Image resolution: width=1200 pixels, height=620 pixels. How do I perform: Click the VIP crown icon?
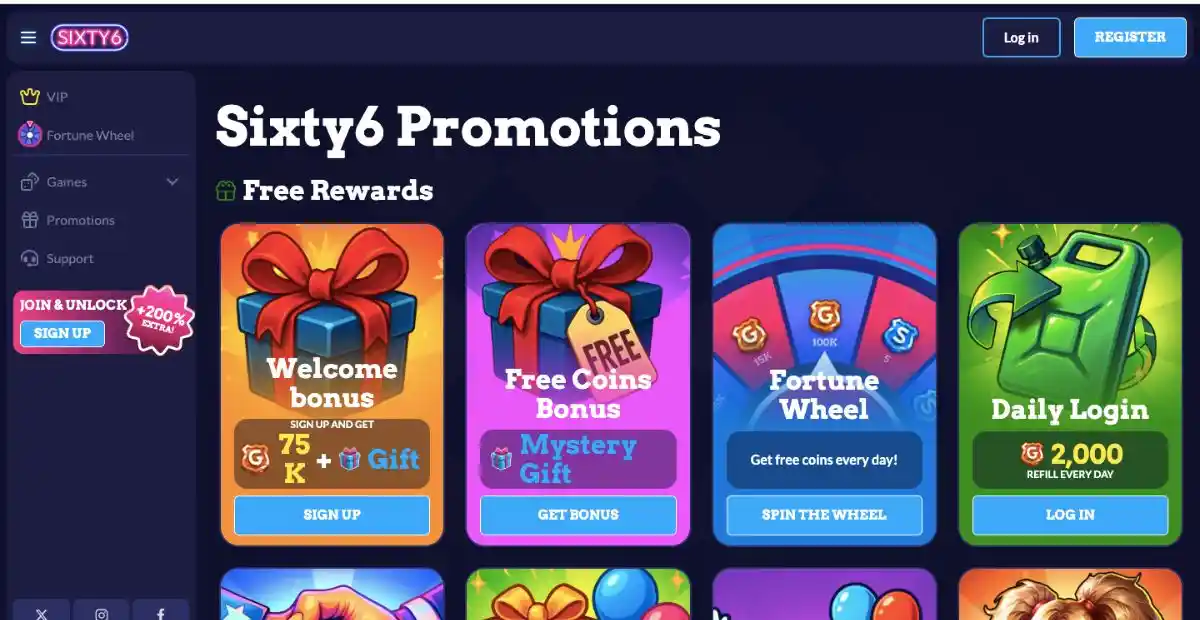click(x=30, y=97)
